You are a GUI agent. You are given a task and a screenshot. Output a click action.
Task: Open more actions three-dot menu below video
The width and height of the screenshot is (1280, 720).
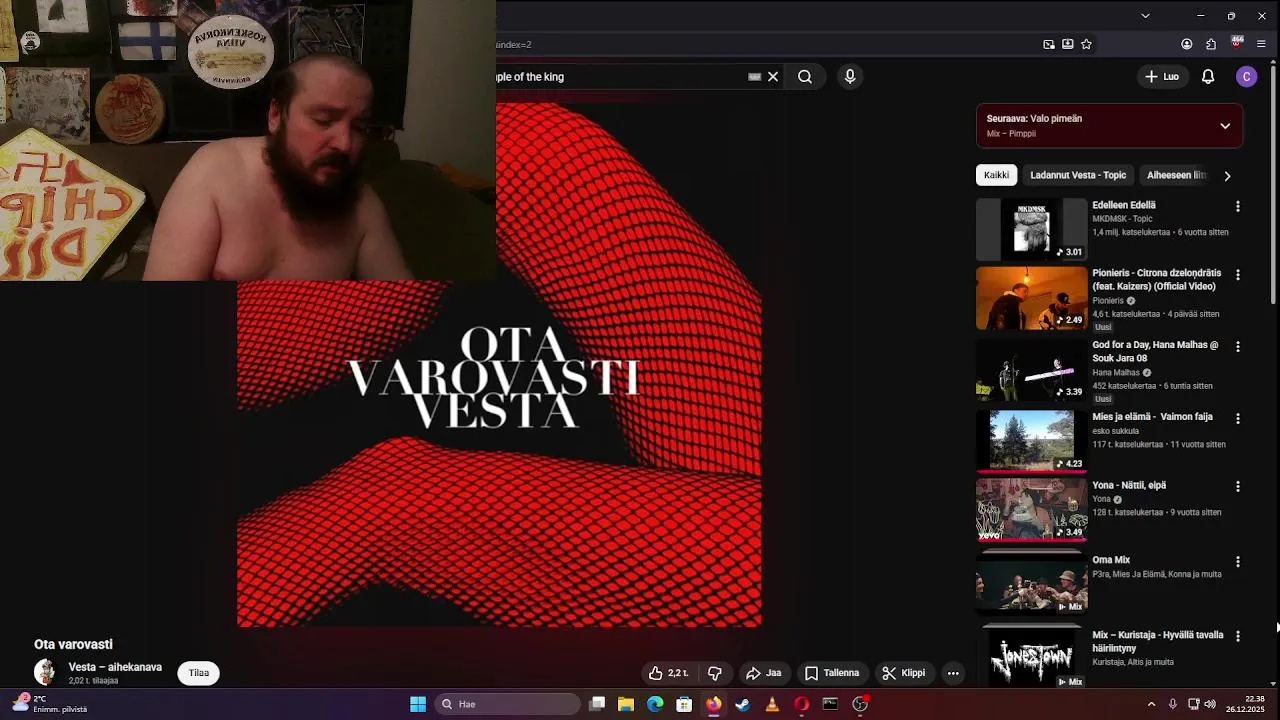pos(953,673)
